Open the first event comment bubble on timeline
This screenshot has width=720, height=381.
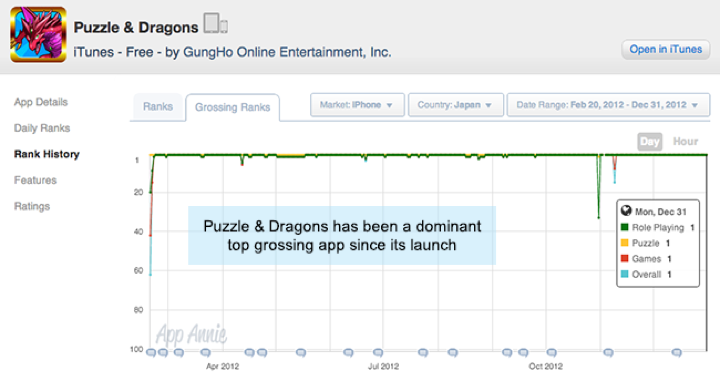151,353
